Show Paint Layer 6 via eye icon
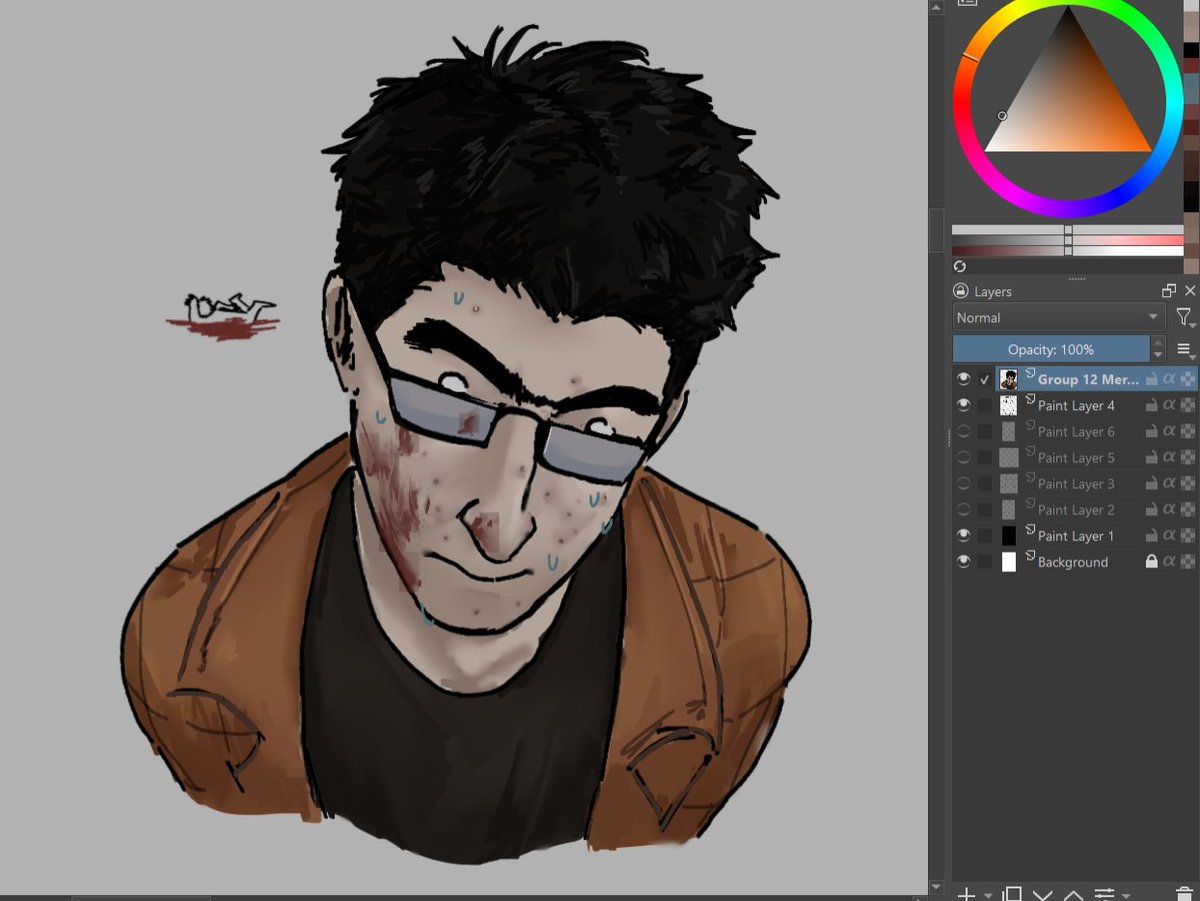This screenshot has width=1200, height=901. (x=963, y=431)
